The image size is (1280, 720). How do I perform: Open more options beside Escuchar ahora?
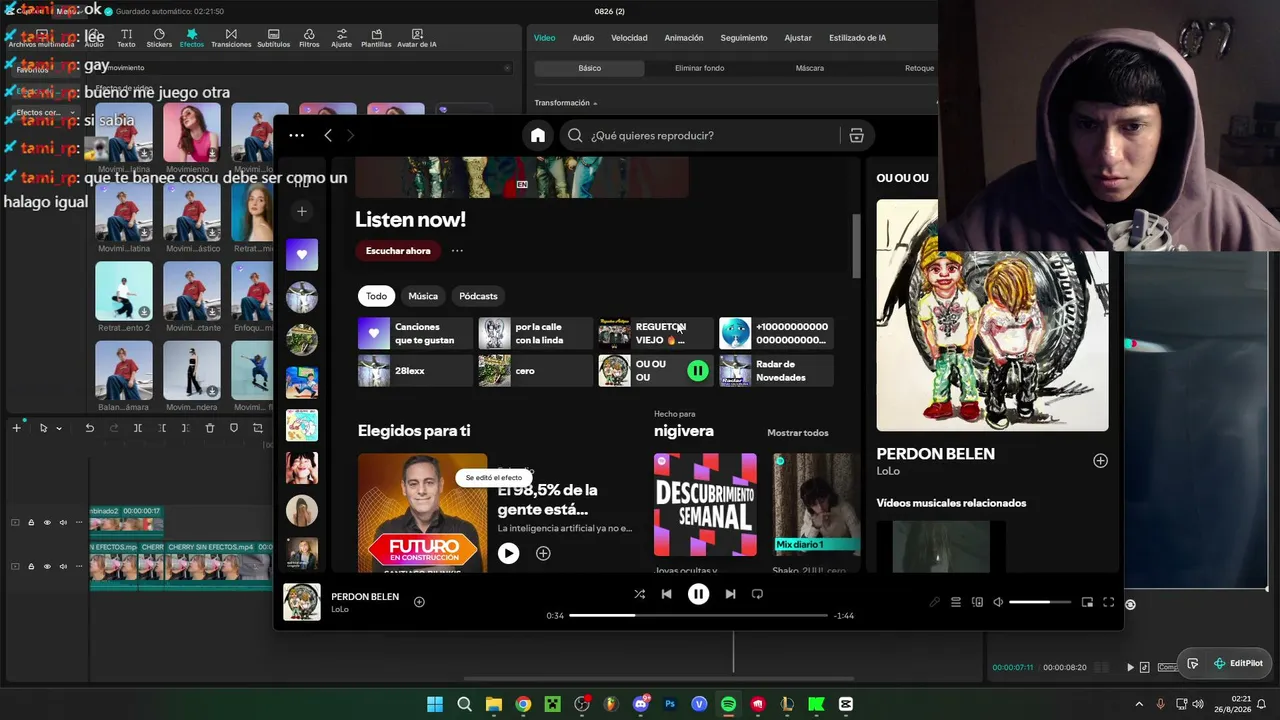457,251
